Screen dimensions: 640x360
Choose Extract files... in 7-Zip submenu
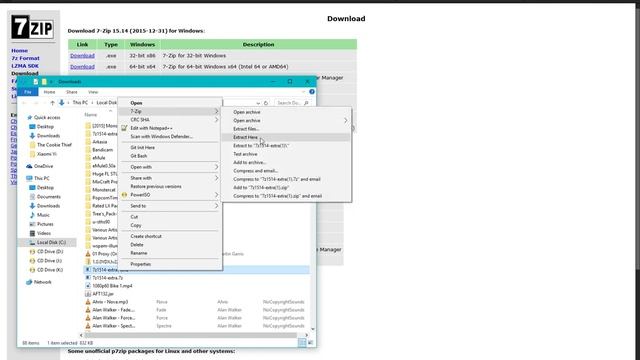coord(286,129)
